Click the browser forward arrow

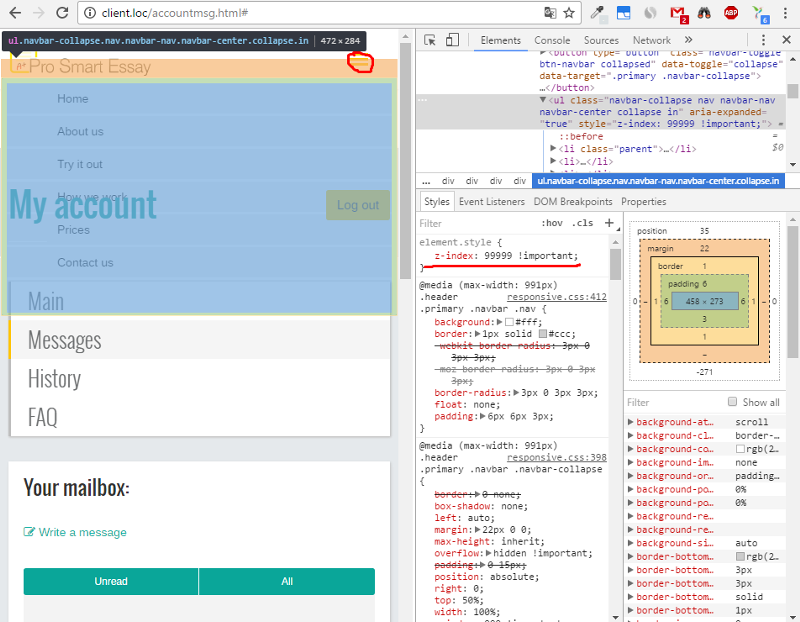39,13
